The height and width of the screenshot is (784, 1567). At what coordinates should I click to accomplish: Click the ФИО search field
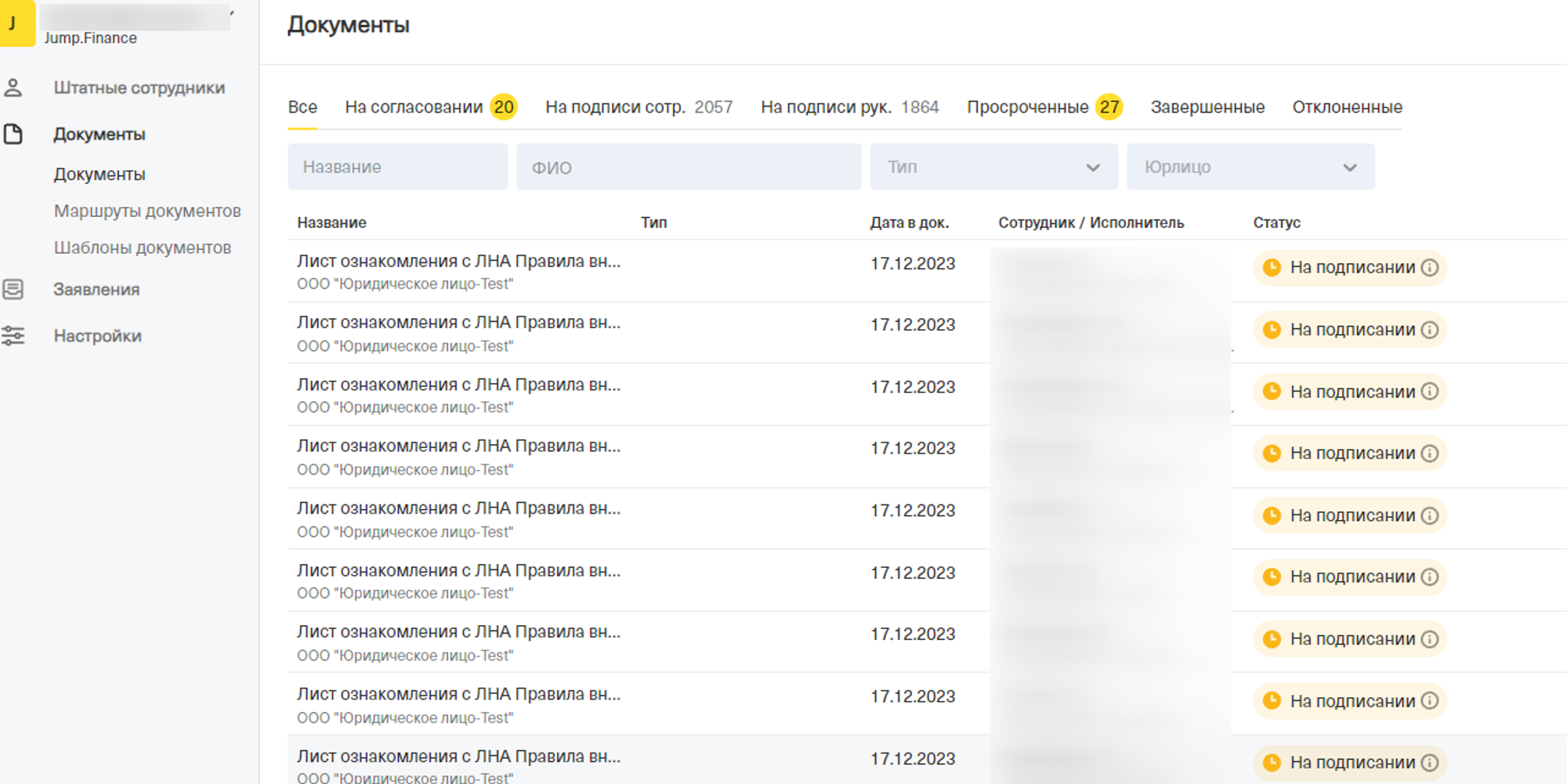point(688,167)
